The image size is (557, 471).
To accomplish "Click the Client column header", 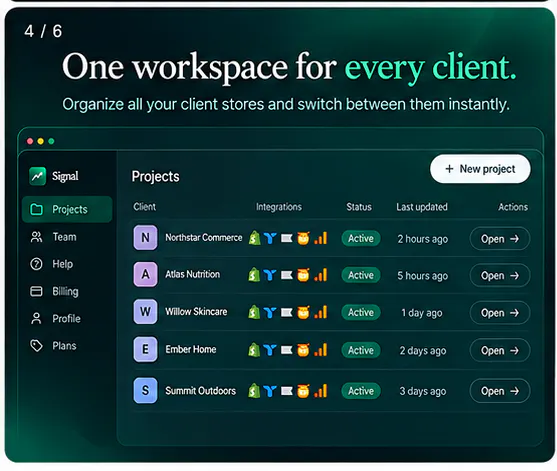I will click(x=145, y=207).
